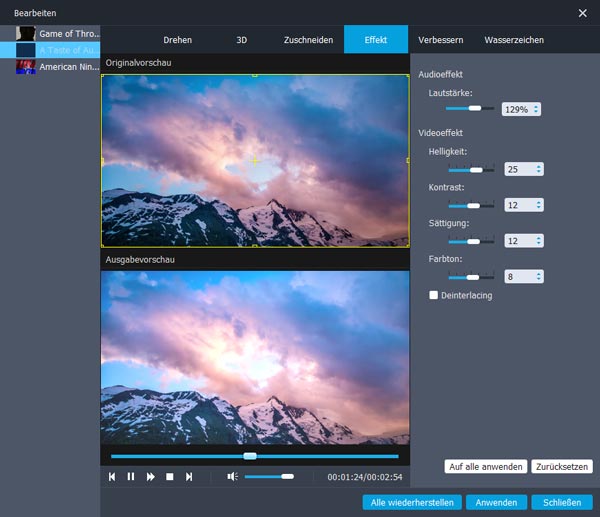Select Game of Thrones video thumbnail

(26, 33)
